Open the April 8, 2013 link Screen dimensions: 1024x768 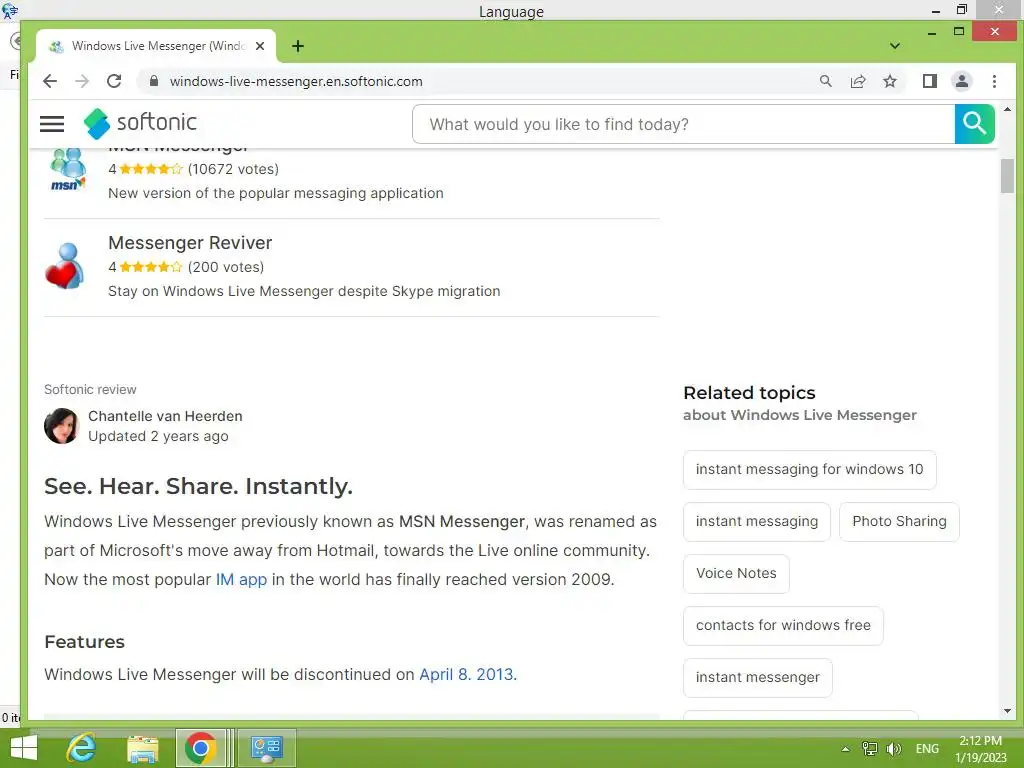click(x=468, y=674)
